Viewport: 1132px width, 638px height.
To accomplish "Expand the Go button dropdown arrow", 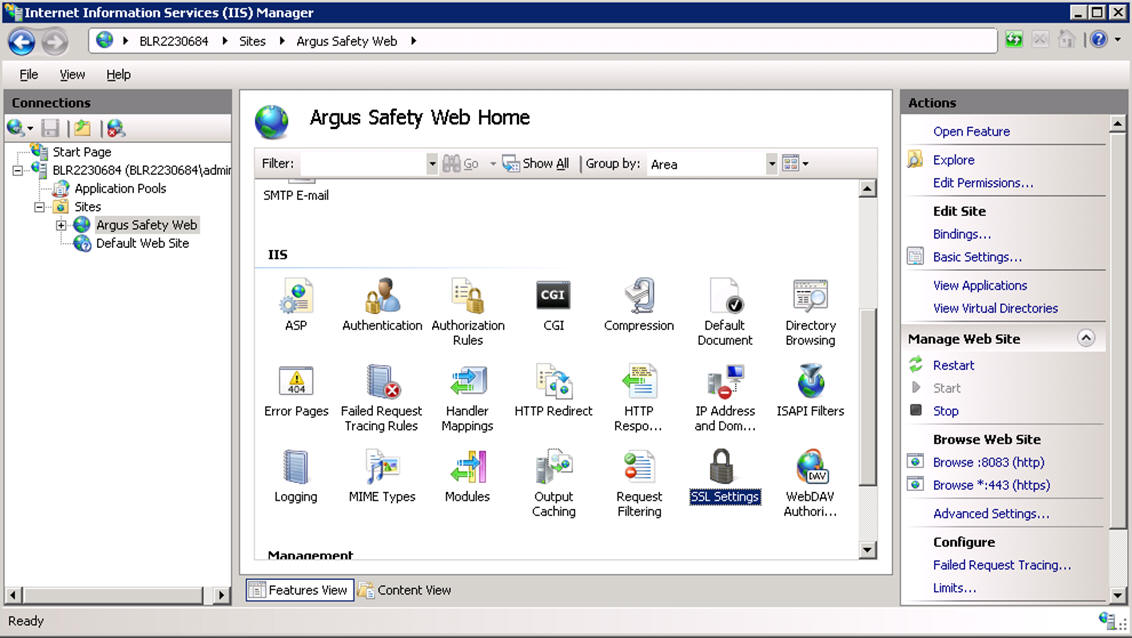I will 493,164.
